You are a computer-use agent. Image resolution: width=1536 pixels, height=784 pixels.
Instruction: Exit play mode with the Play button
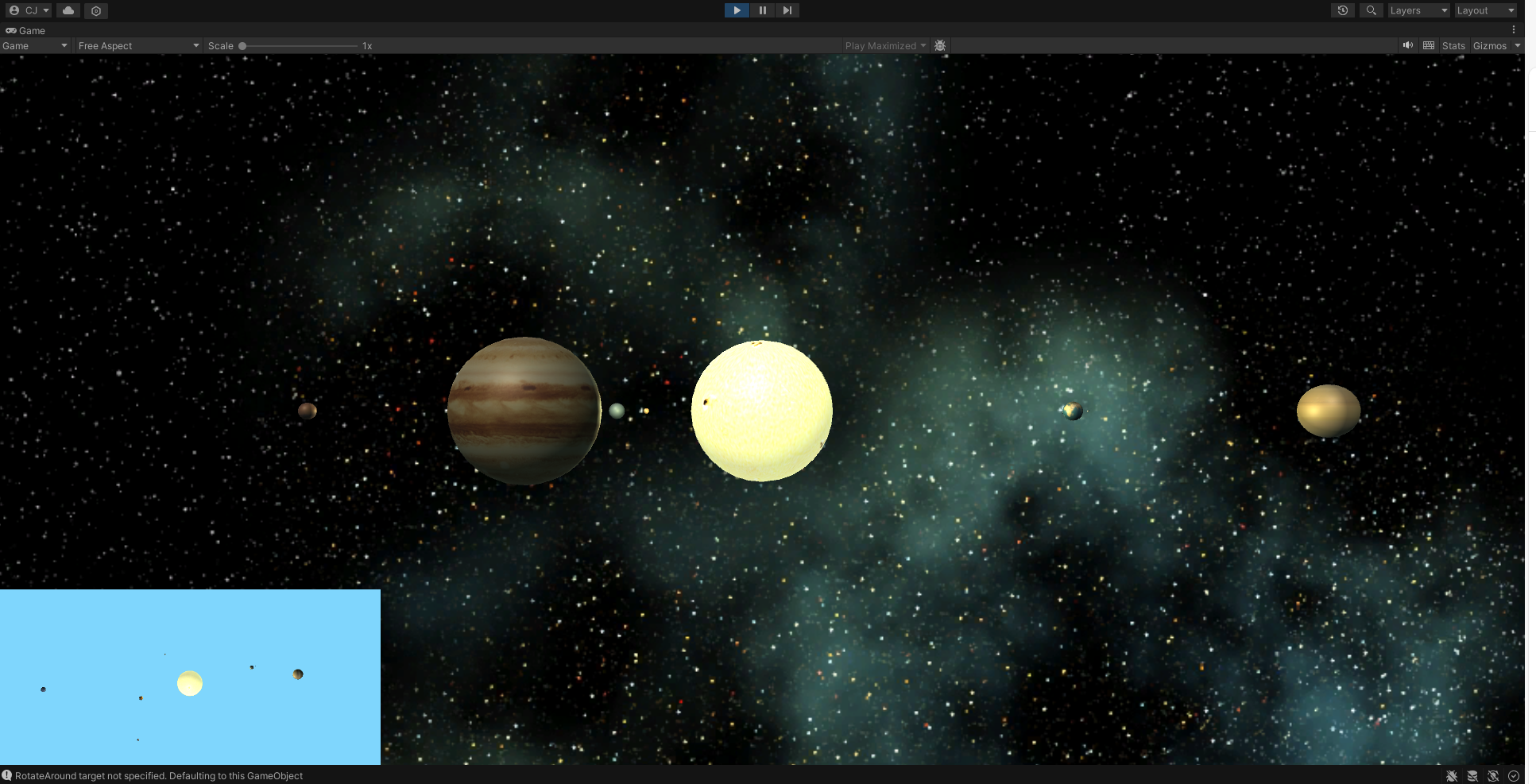[736, 10]
